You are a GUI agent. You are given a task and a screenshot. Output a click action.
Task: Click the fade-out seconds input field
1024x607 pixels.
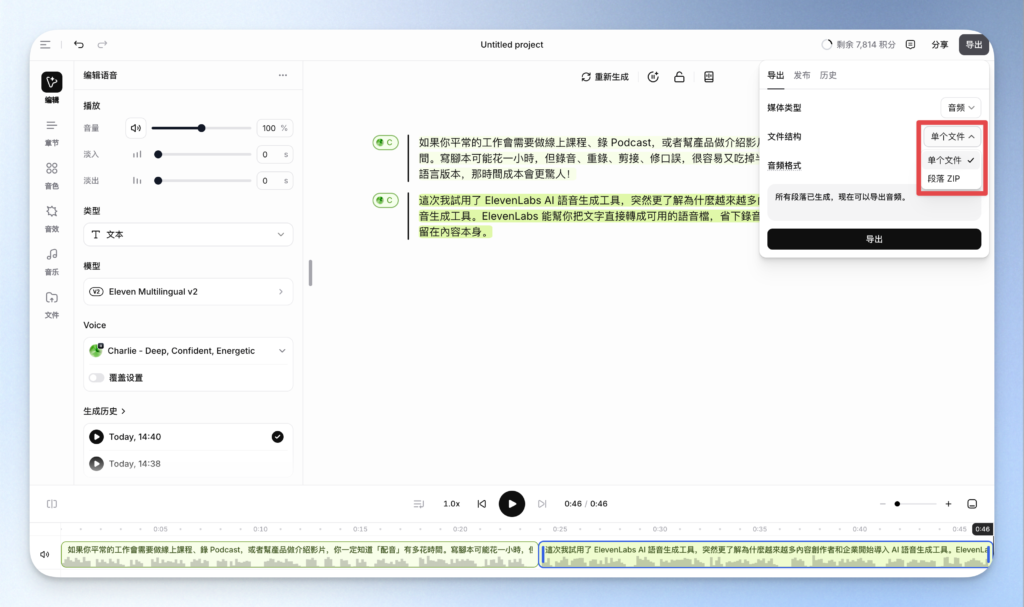pos(274,181)
